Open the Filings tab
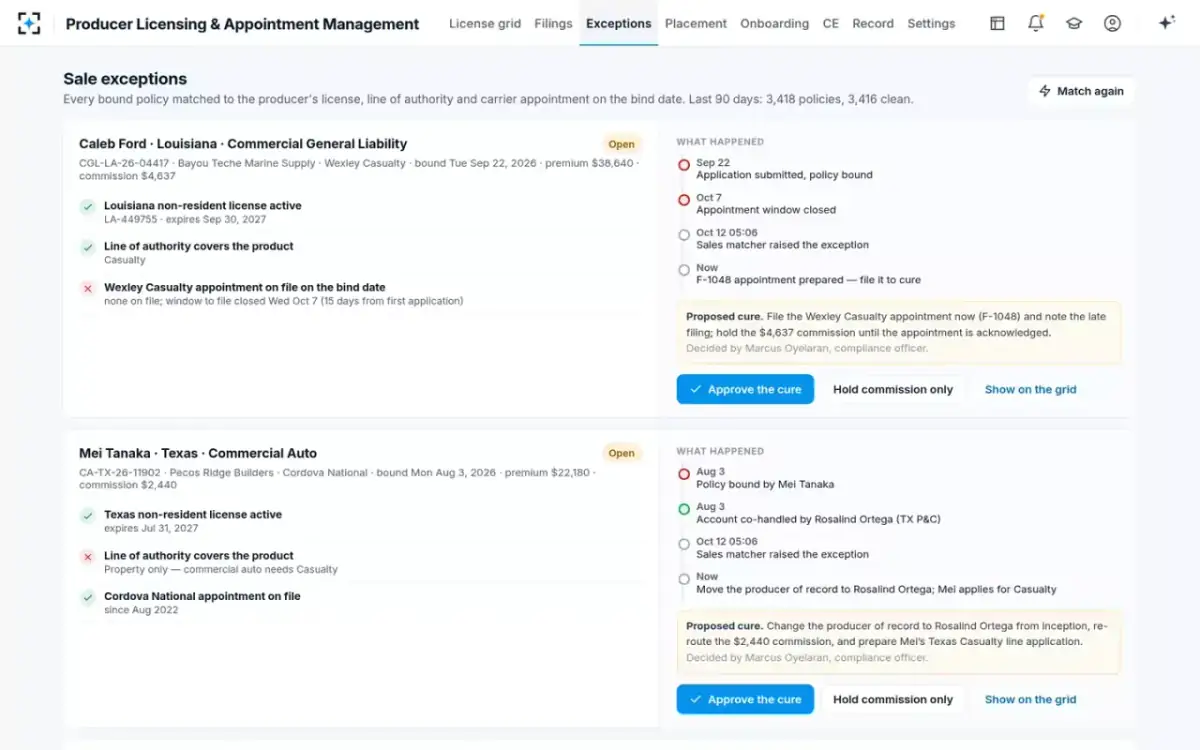 click(x=554, y=23)
